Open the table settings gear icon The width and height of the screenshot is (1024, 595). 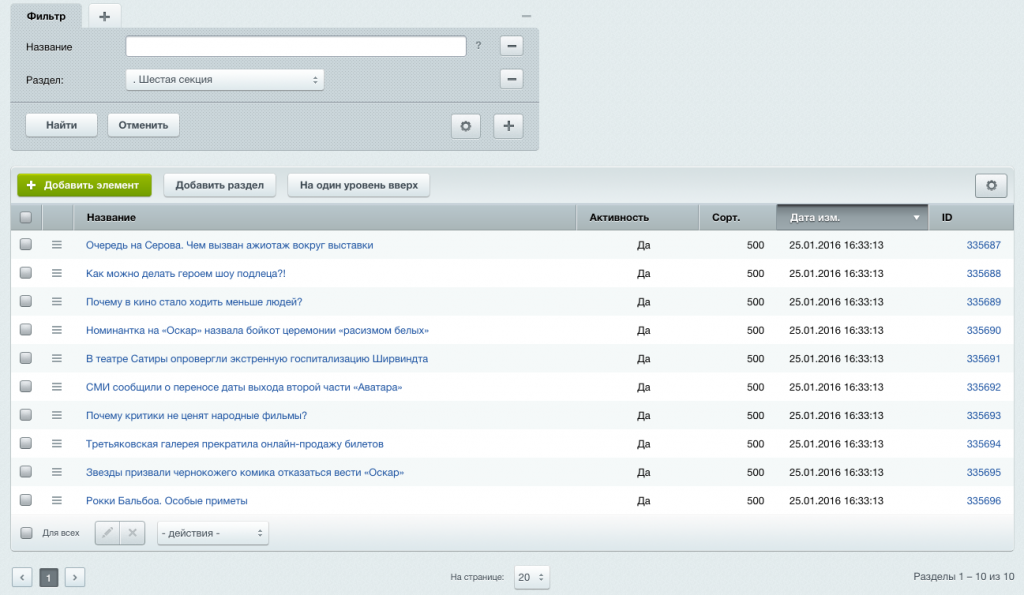click(x=990, y=185)
